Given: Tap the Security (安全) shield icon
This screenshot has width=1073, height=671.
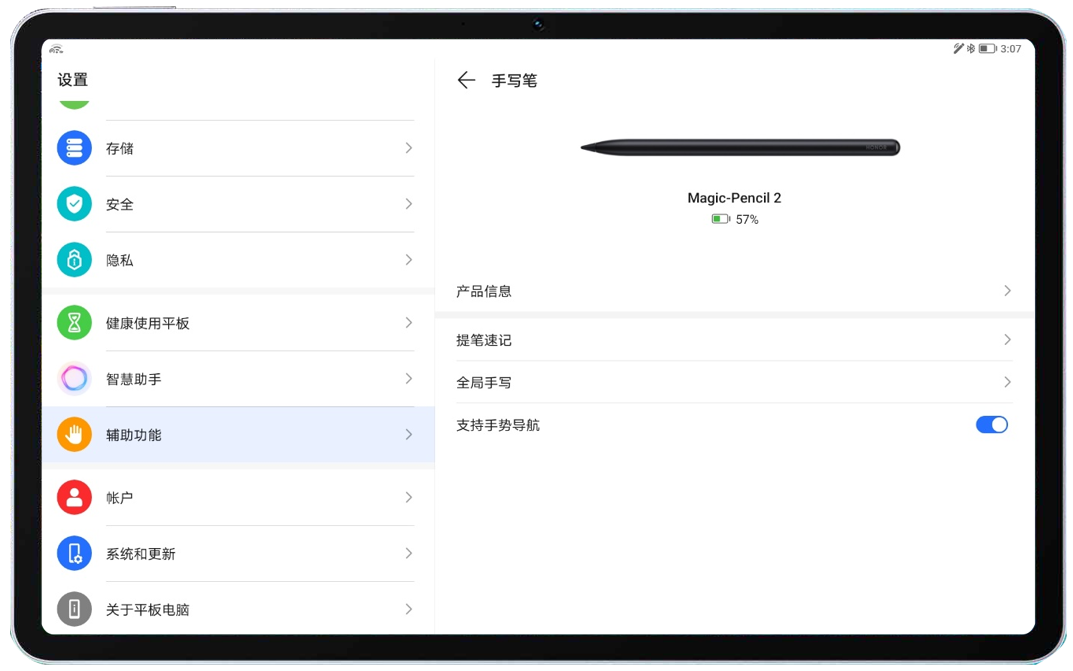Looking at the screenshot, I should click(x=74, y=204).
